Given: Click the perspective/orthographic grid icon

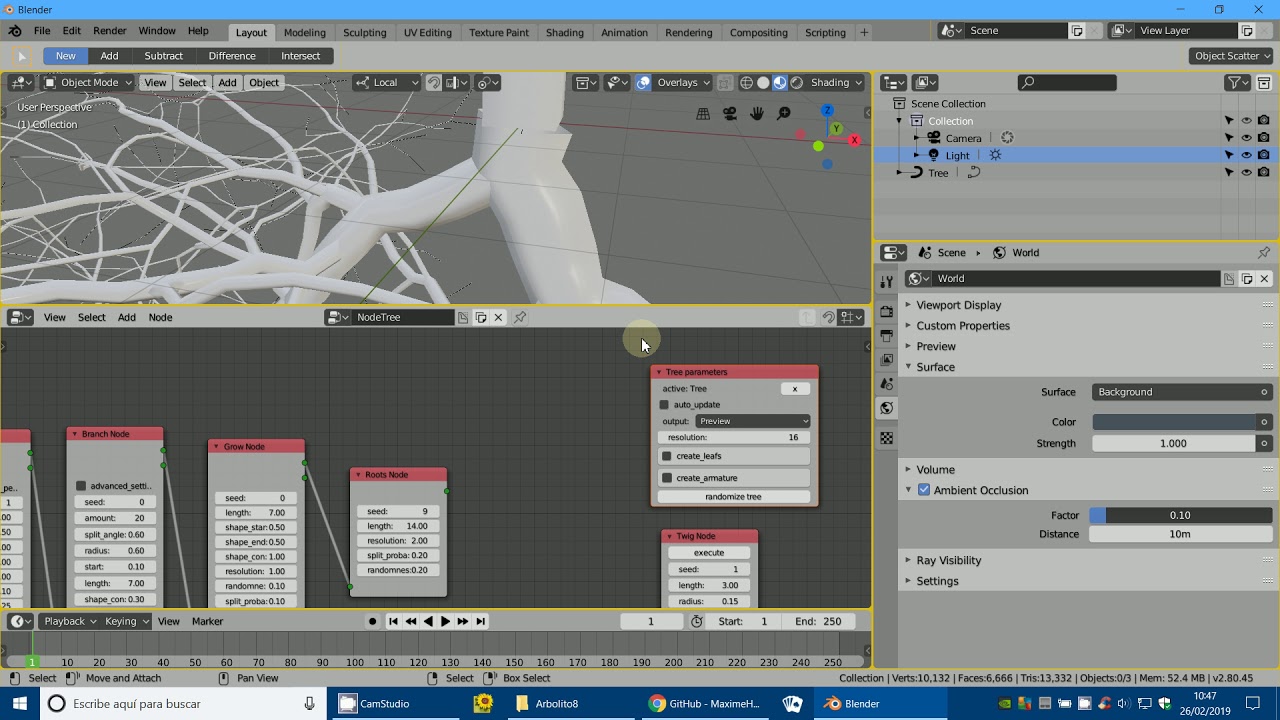Looking at the screenshot, I should 703,114.
